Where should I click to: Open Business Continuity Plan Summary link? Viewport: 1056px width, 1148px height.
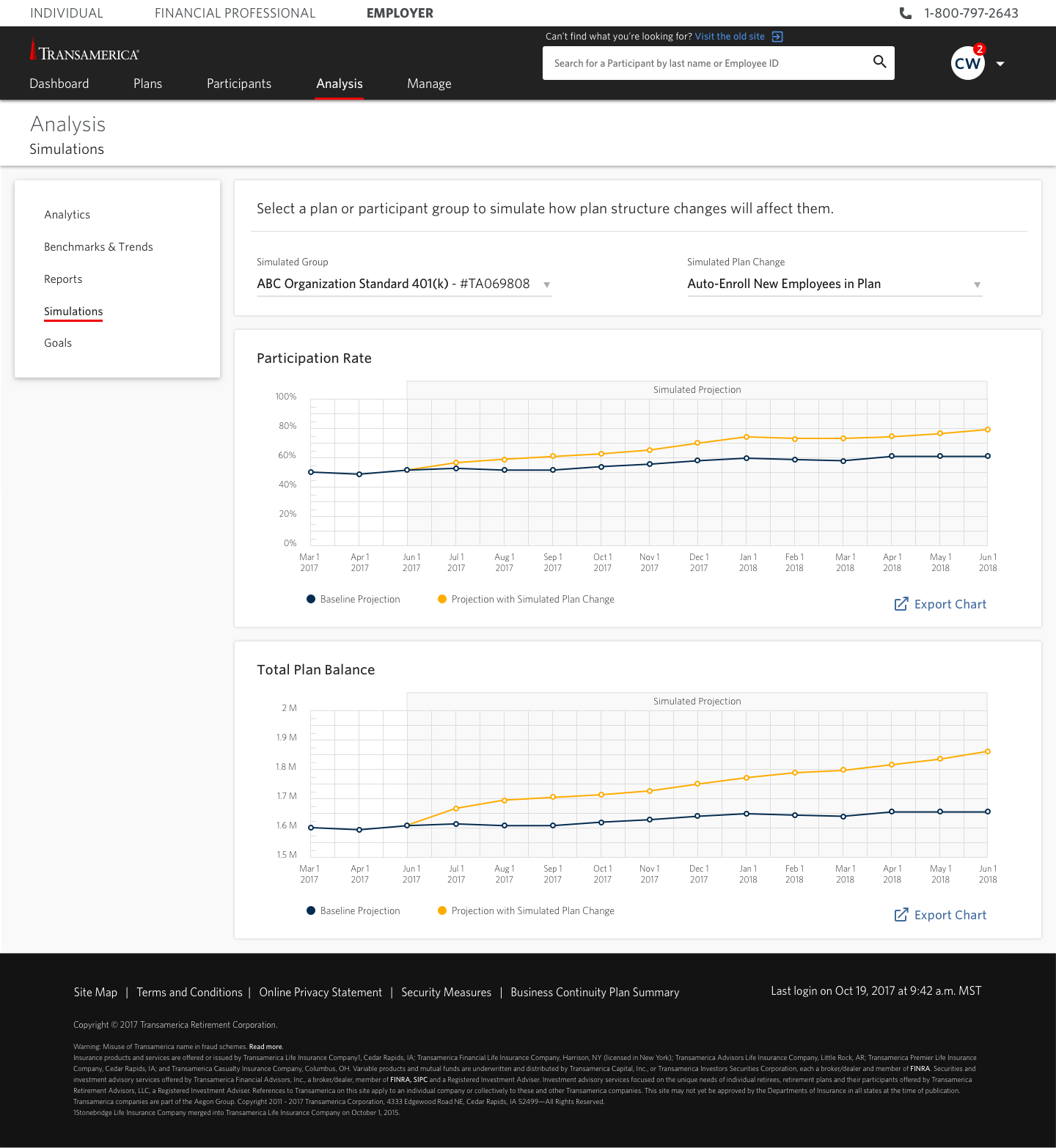pos(595,992)
